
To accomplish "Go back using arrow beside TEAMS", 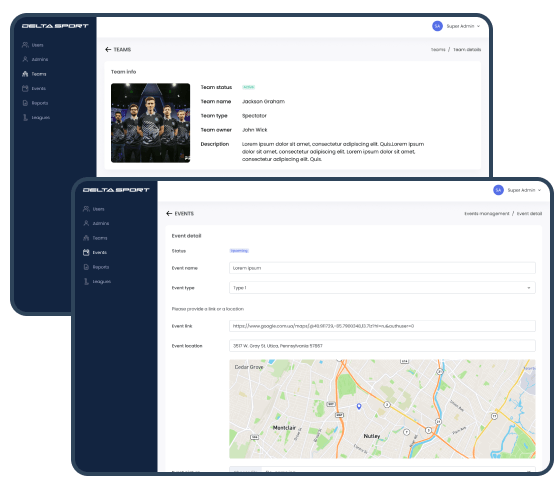I will coord(108,49).
